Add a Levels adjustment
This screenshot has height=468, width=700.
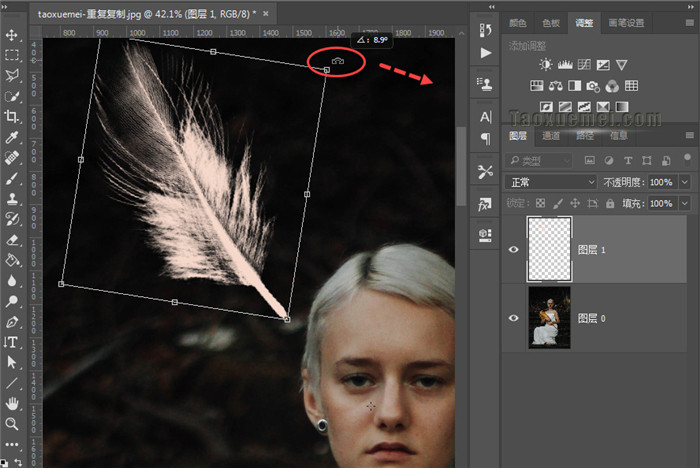565,65
